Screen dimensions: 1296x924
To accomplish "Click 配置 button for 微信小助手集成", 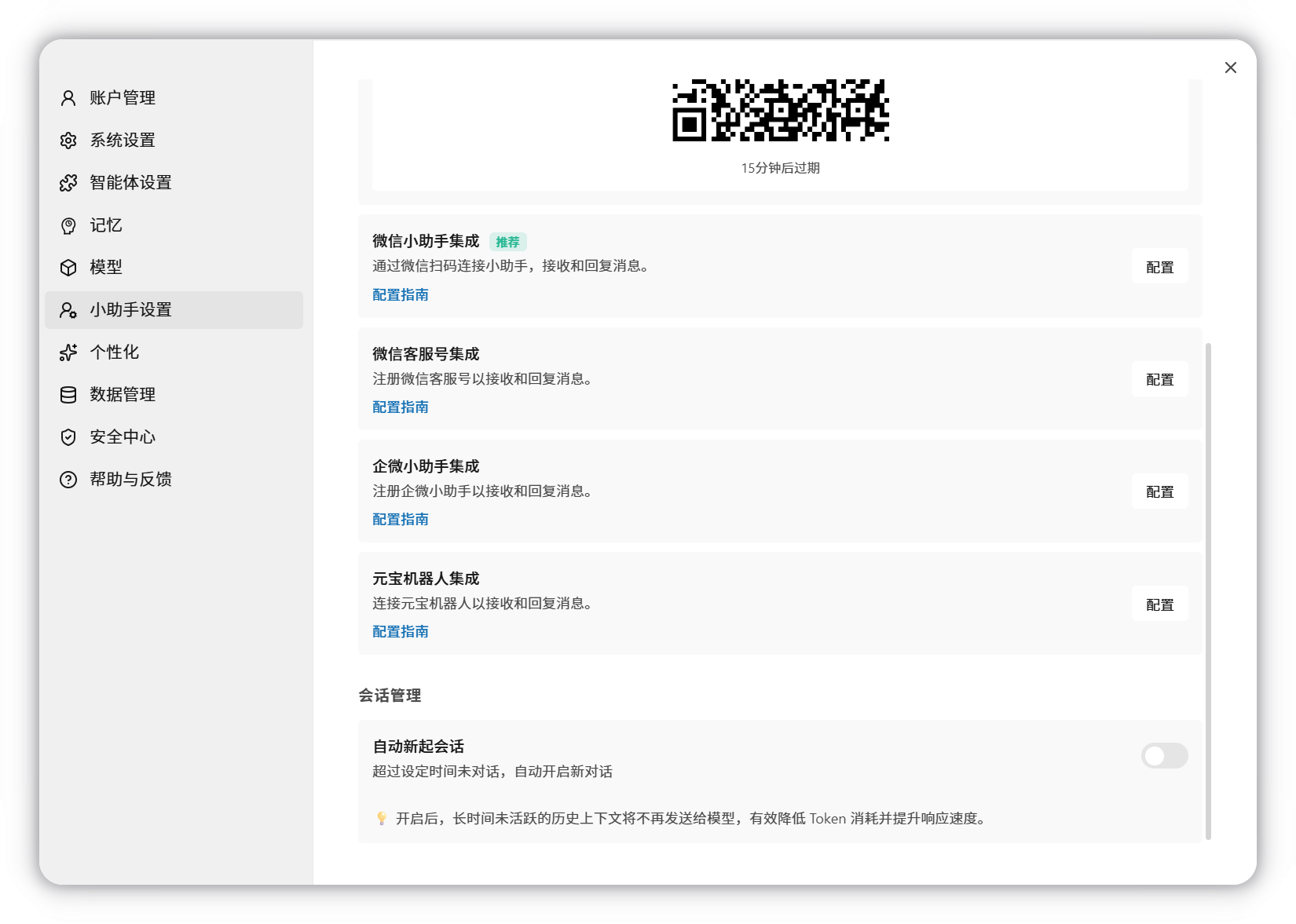I will click(x=1159, y=267).
